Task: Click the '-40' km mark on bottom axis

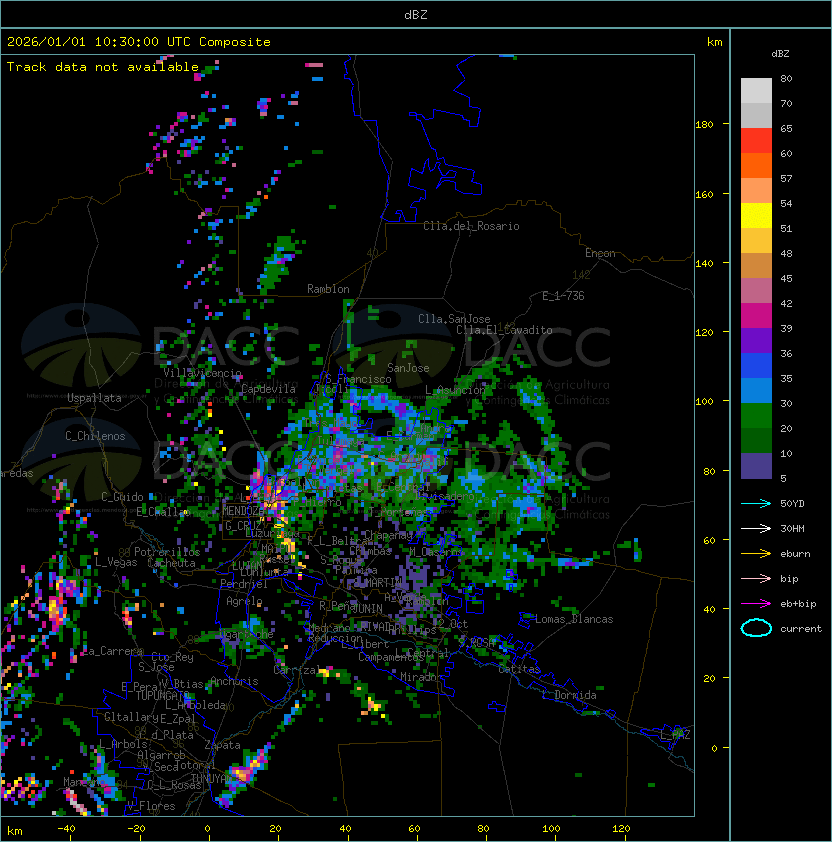Action: click(x=66, y=829)
